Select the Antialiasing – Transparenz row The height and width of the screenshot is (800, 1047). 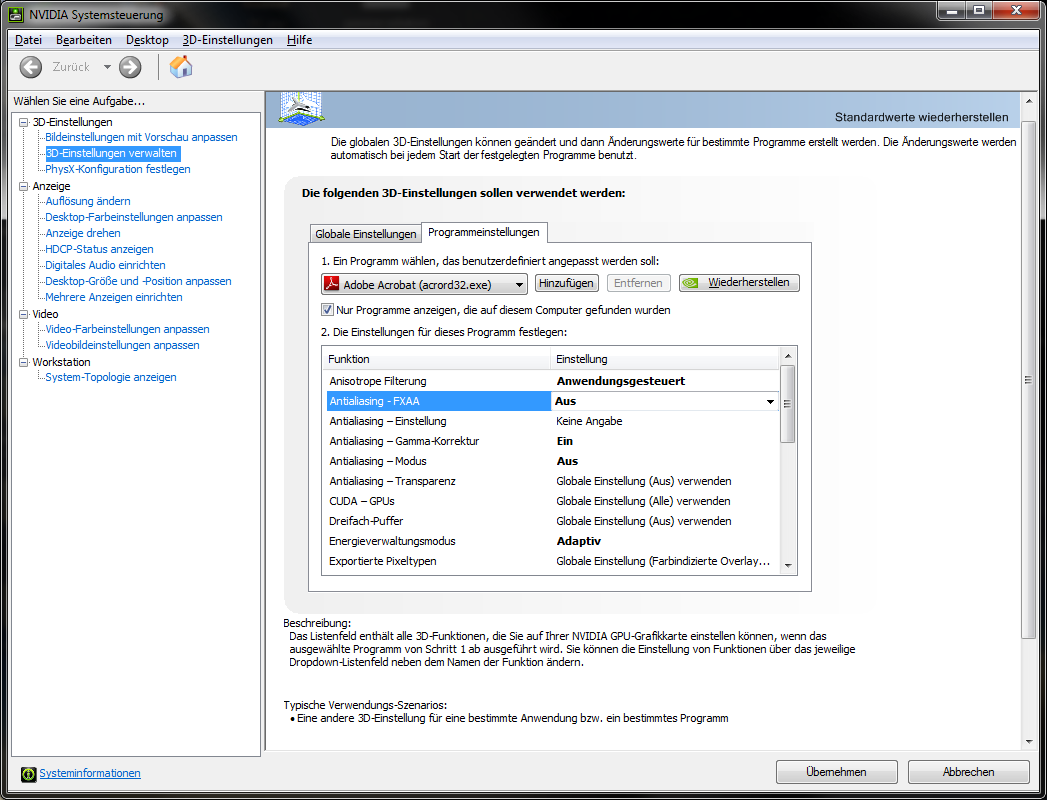[552, 481]
